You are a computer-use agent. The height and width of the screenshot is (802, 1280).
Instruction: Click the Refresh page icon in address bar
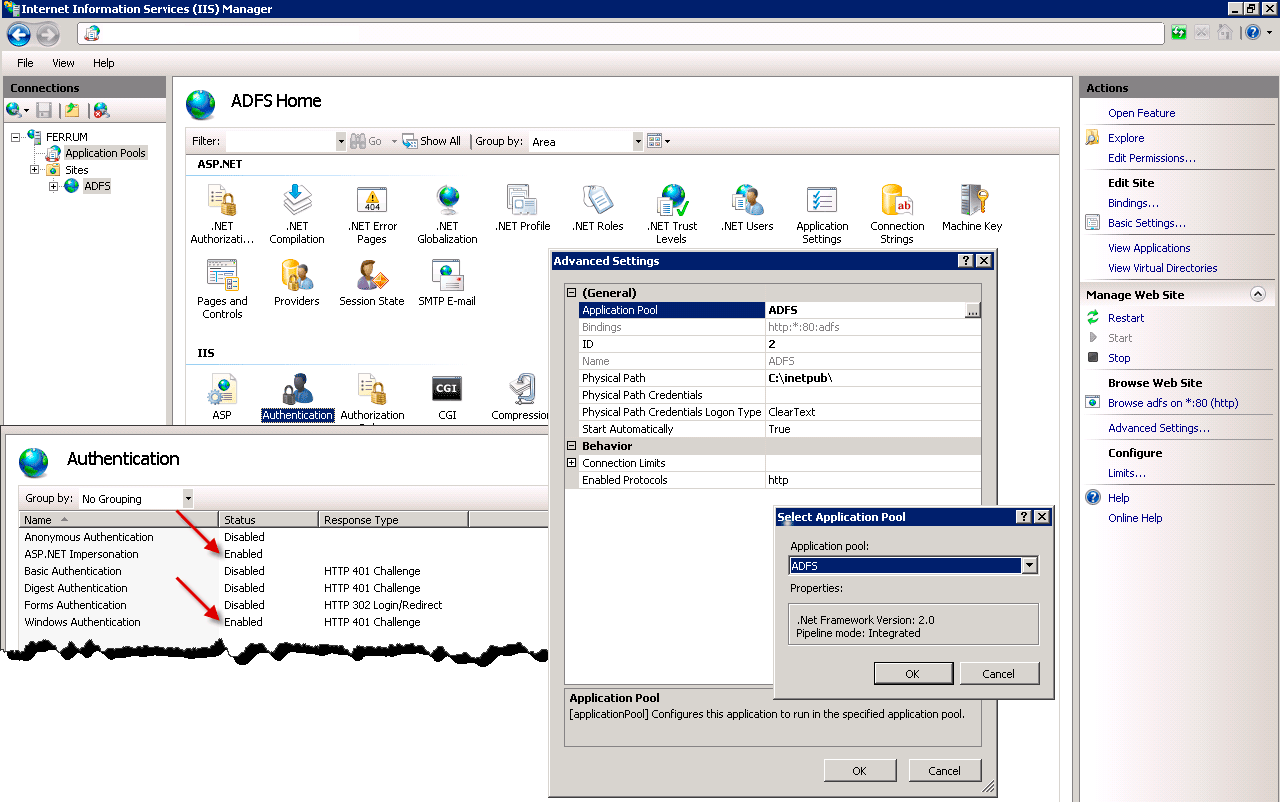pyautogui.click(x=1179, y=33)
